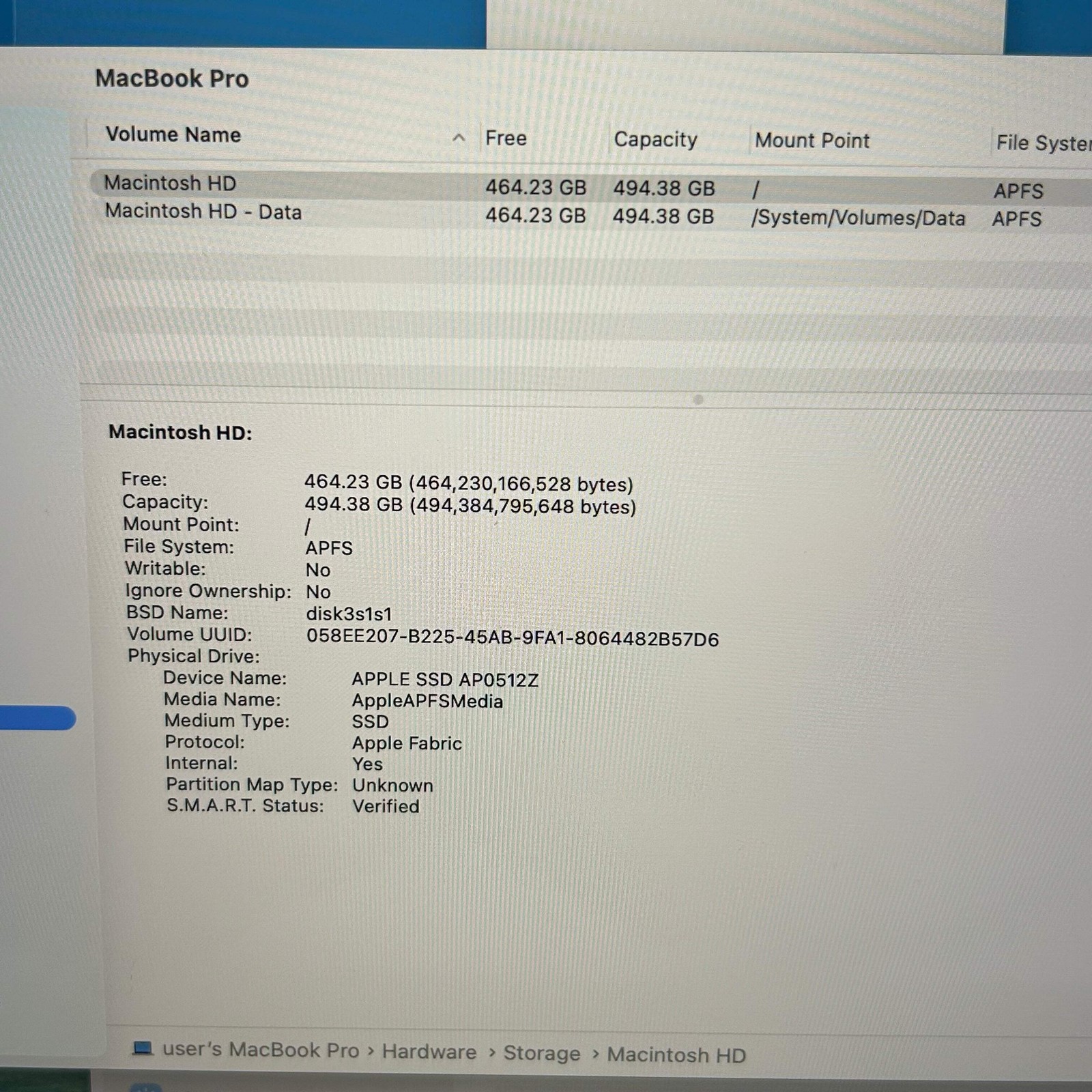Image resolution: width=1092 pixels, height=1092 pixels.
Task: Click the free space value 464,230,166,528 bytes
Action: pos(521,484)
